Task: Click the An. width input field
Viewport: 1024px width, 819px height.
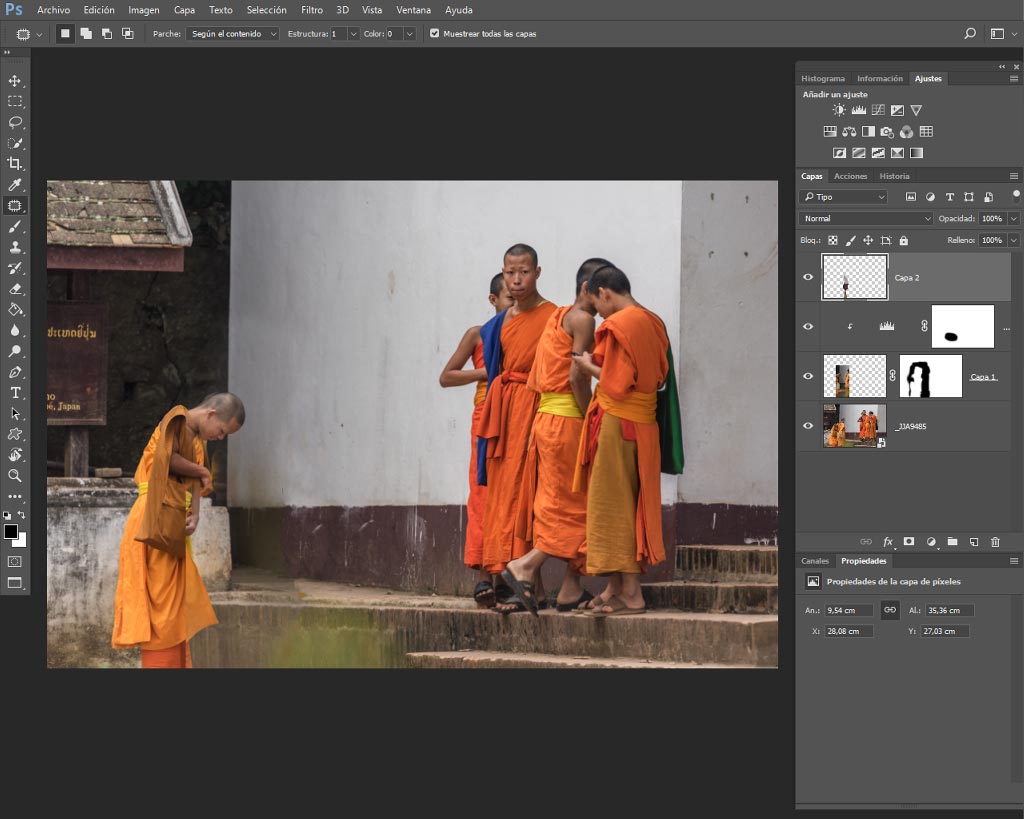Action: (x=848, y=610)
